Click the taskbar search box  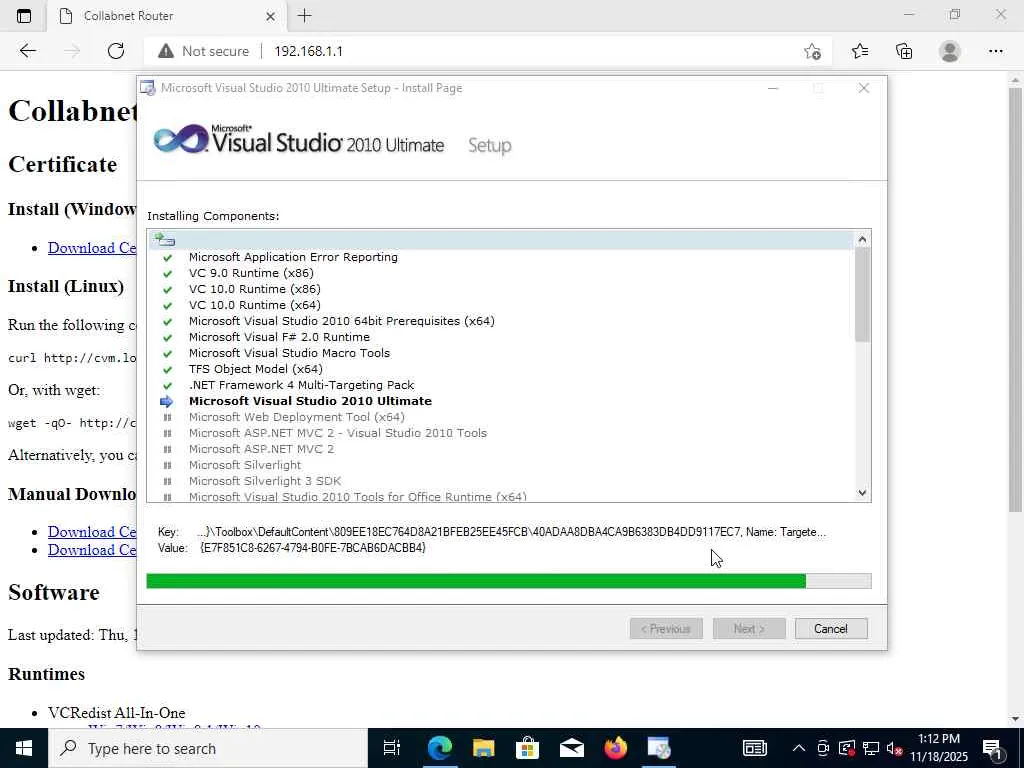(208, 748)
